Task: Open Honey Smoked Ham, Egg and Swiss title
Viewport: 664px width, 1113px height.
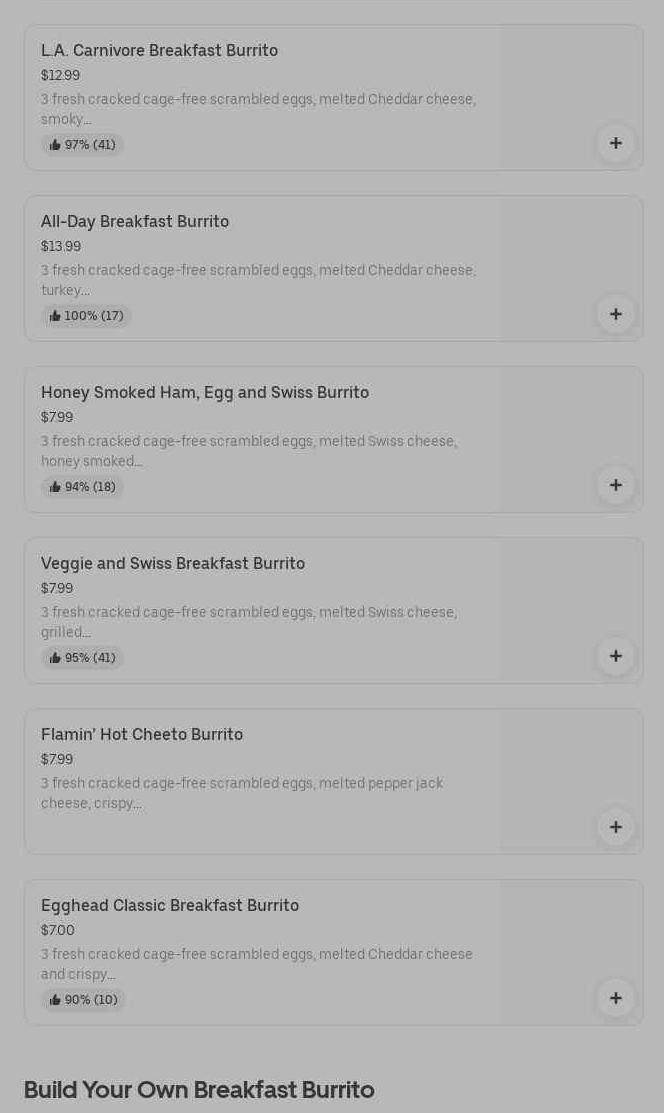Action: pos(205,392)
